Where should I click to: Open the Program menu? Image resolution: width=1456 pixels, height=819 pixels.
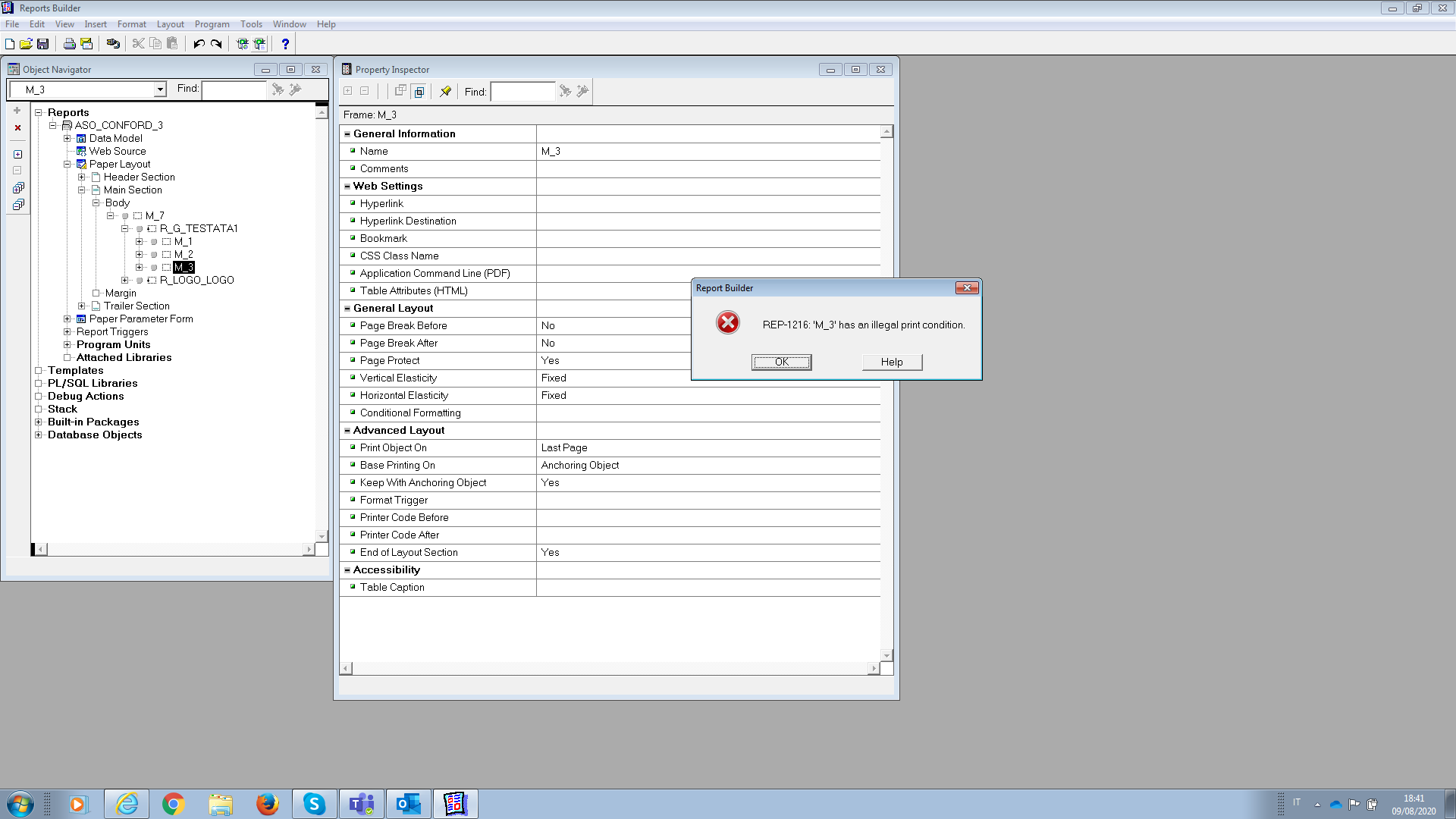[212, 24]
